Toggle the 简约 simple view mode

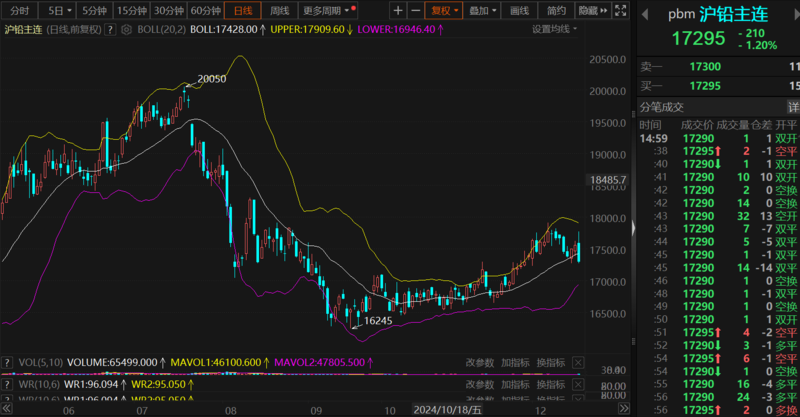point(555,10)
